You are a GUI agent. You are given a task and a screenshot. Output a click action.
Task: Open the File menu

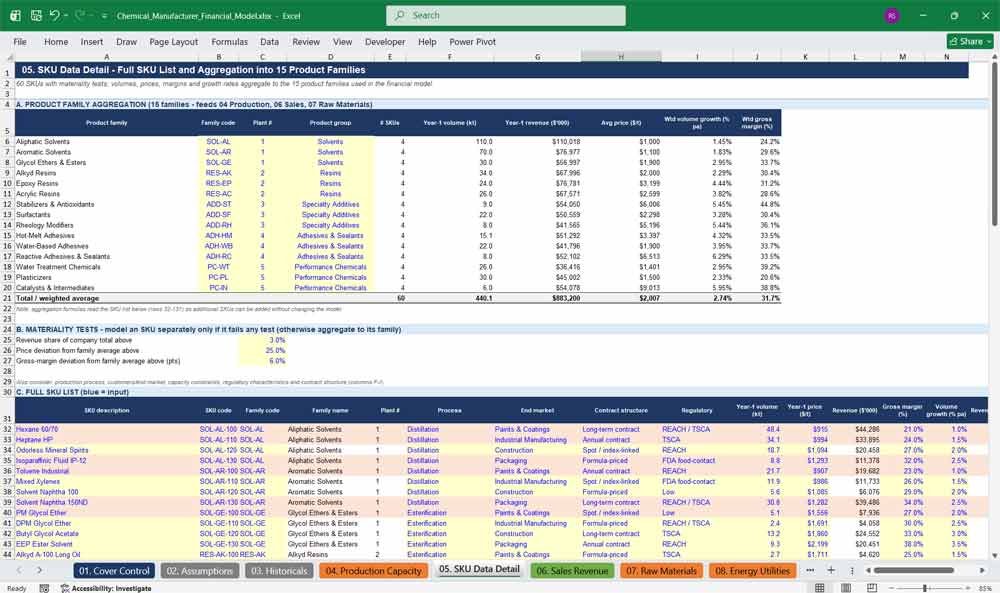20,41
